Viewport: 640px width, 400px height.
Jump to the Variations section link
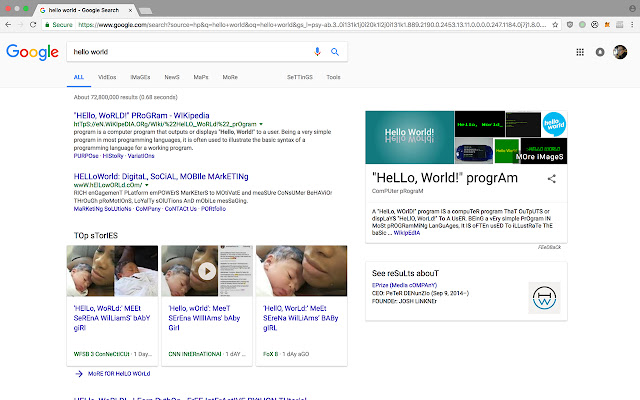coord(141,156)
